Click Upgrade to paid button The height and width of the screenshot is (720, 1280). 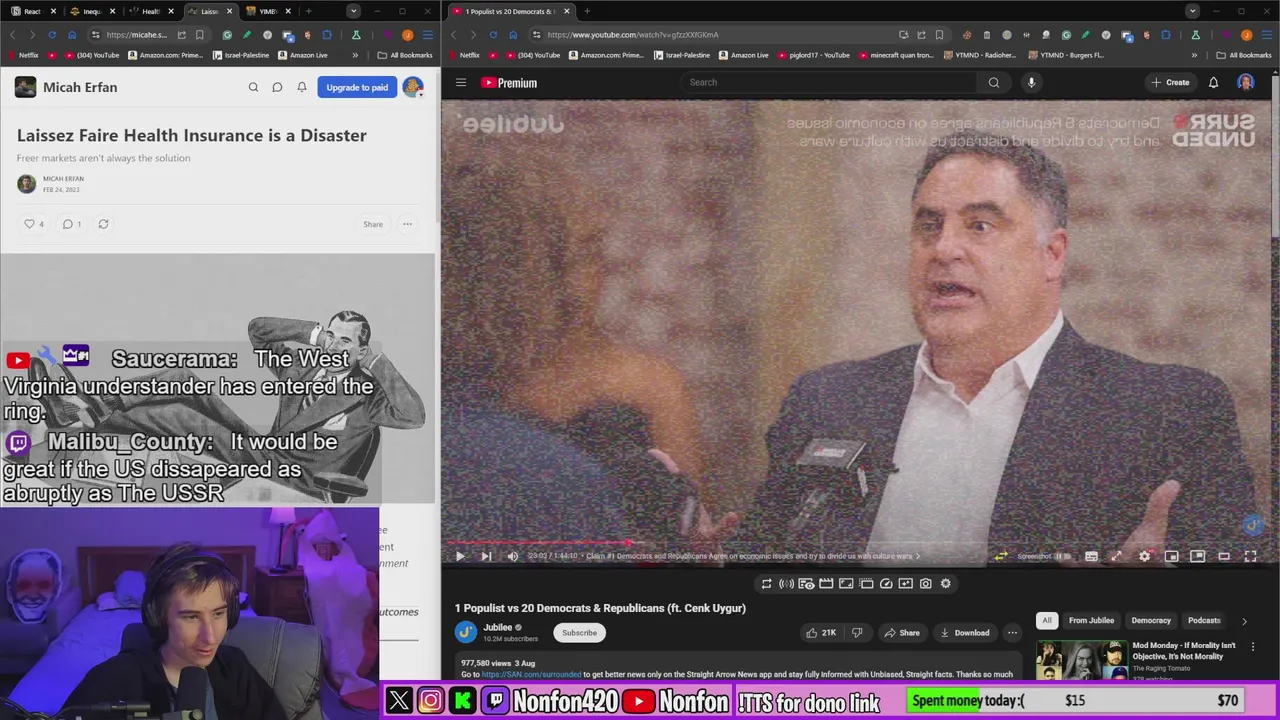click(x=357, y=87)
